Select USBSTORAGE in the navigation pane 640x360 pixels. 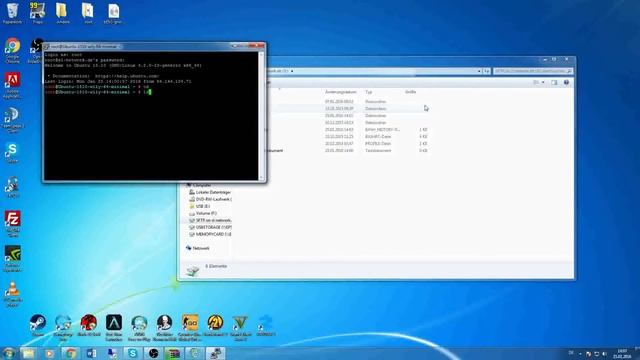[210, 227]
